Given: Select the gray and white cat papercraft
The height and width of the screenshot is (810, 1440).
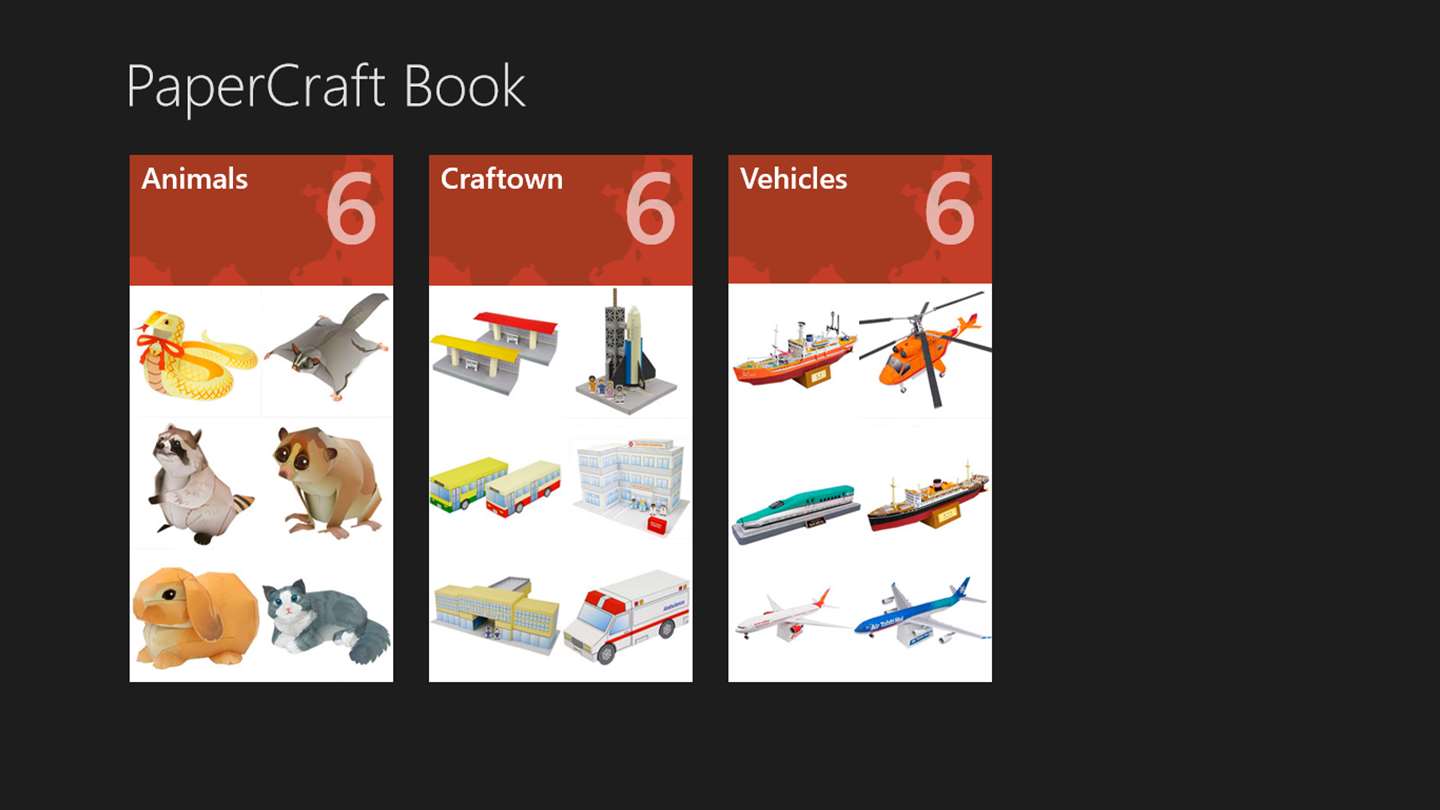Looking at the screenshot, I should (327, 616).
